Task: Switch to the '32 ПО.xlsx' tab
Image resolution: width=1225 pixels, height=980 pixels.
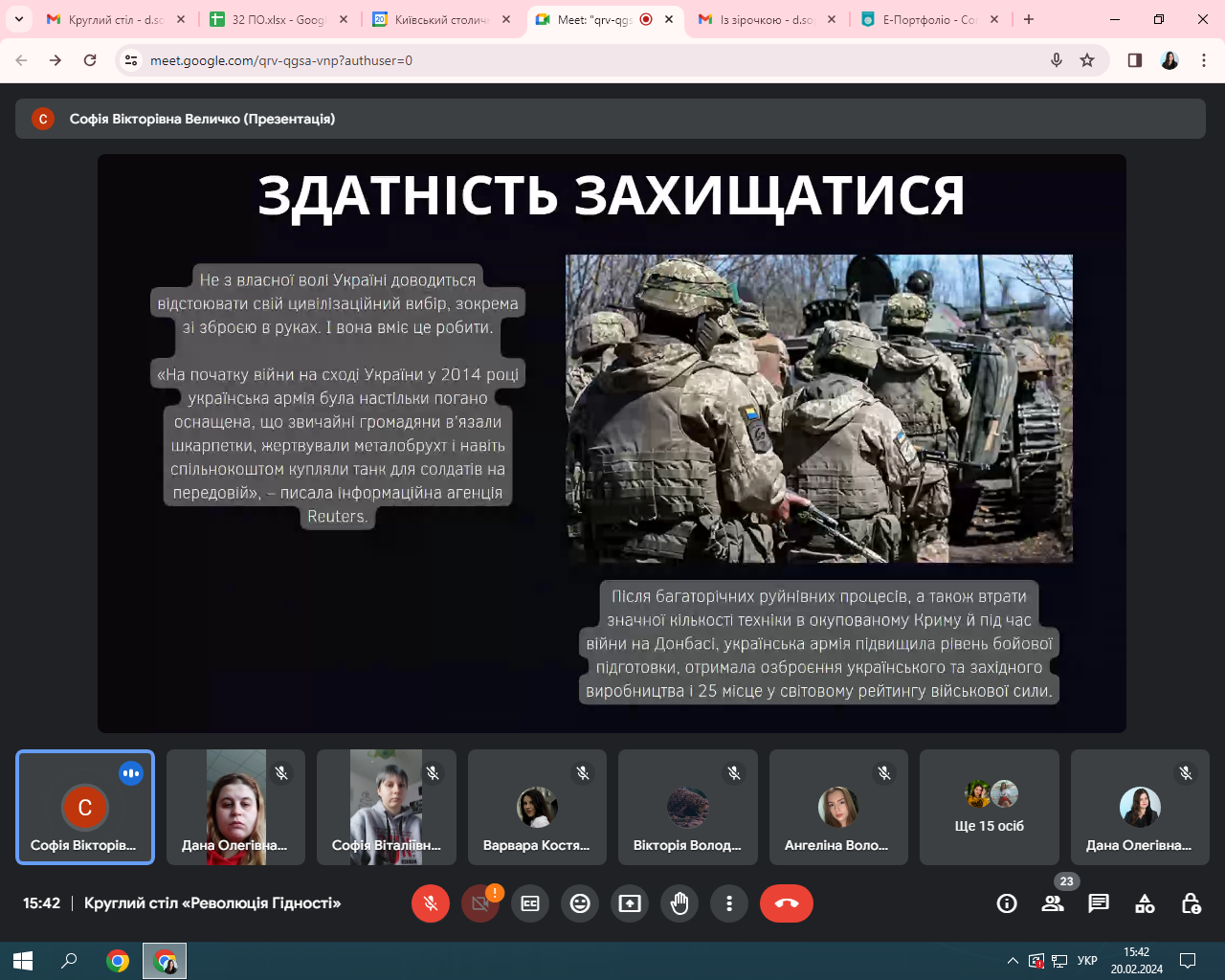Action: point(278,19)
